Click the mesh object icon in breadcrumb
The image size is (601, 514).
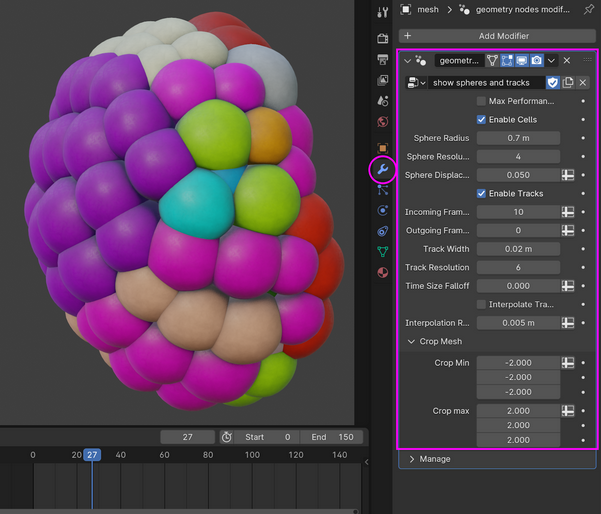[406, 9]
